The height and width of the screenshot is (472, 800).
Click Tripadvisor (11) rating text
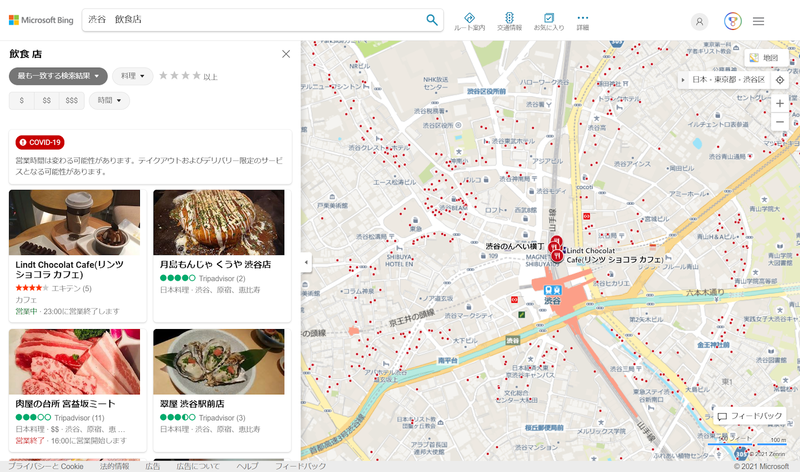(79, 417)
